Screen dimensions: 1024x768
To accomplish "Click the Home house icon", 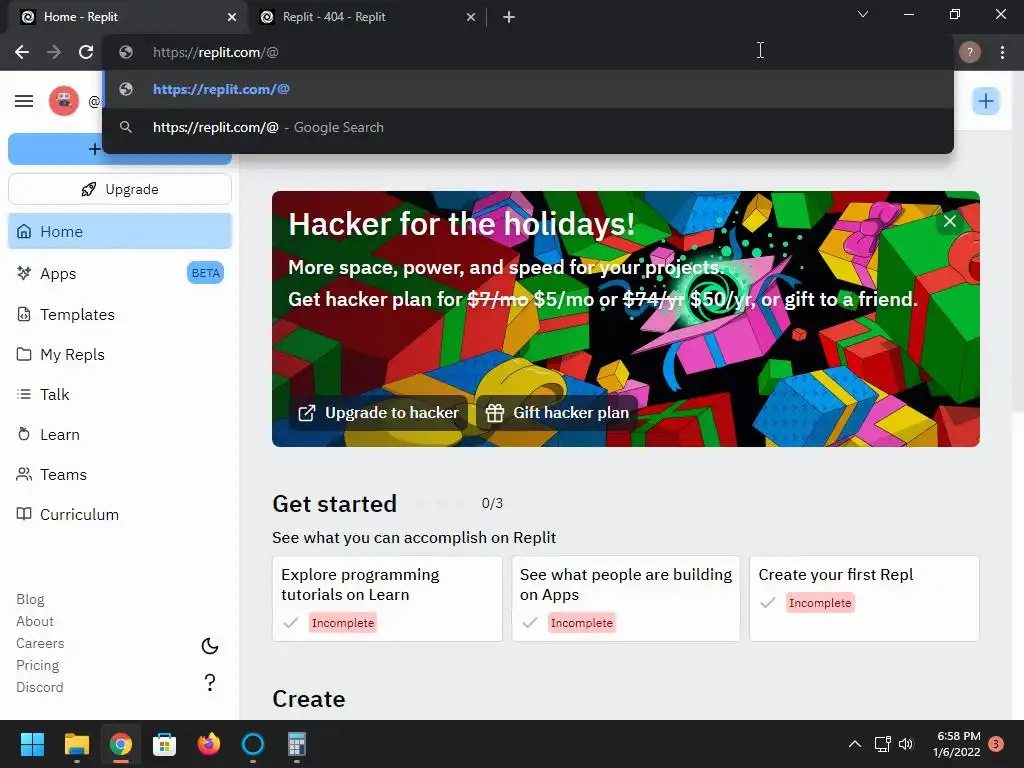I will tap(24, 231).
